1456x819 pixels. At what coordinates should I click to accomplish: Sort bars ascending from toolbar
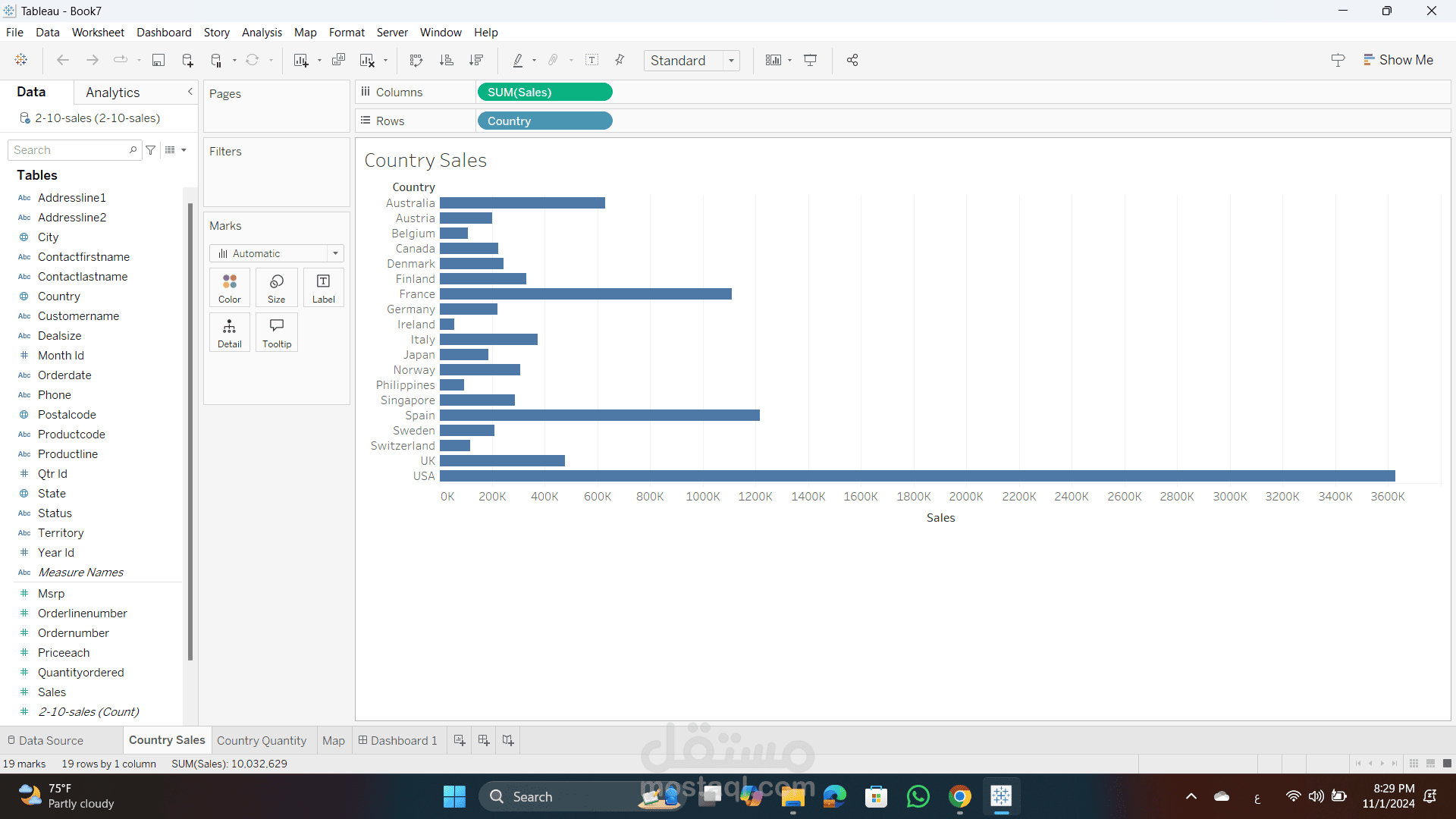point(447,60)
